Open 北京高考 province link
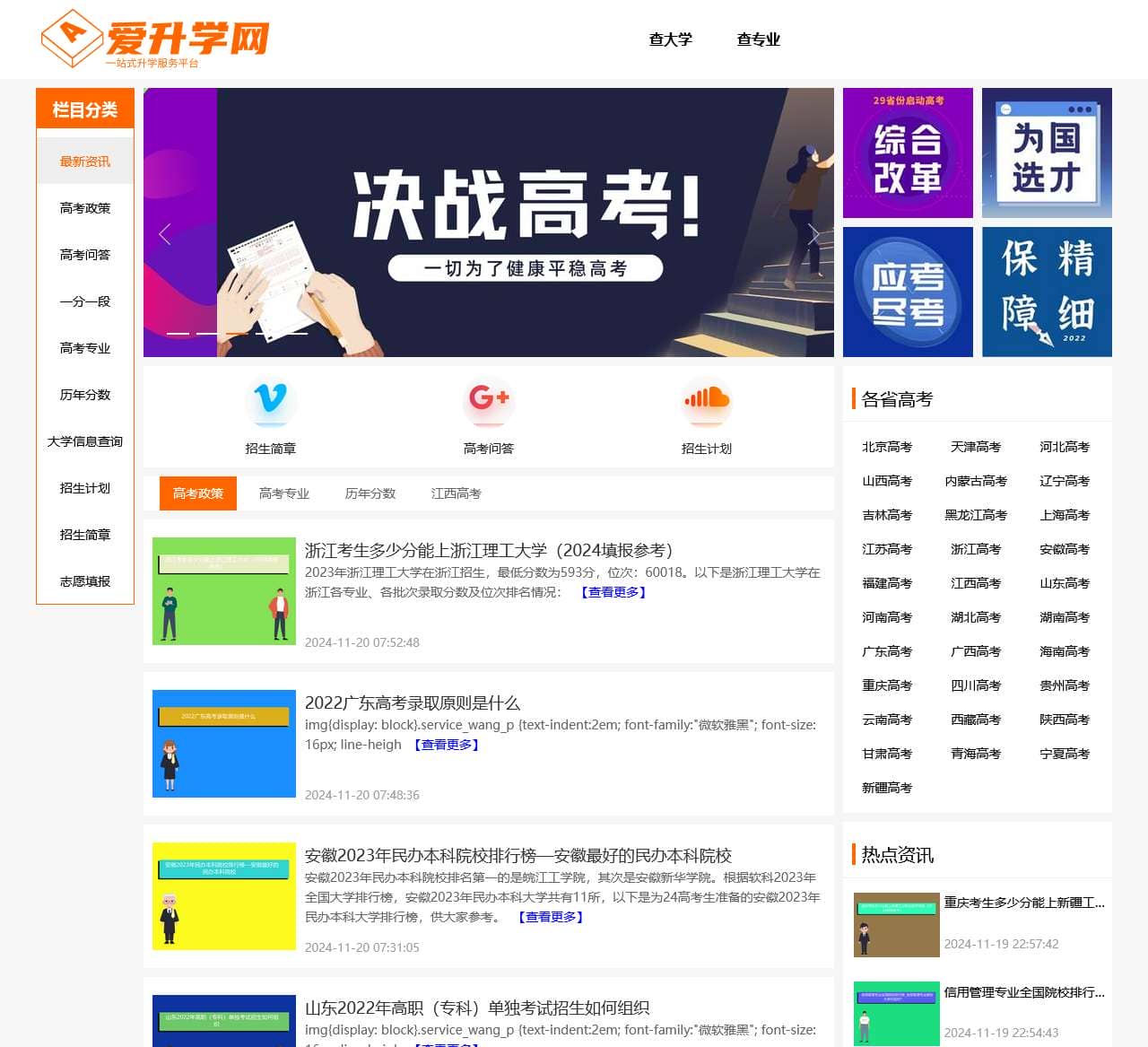Screen dimensions: 1148x1047 tap(887, 447)
